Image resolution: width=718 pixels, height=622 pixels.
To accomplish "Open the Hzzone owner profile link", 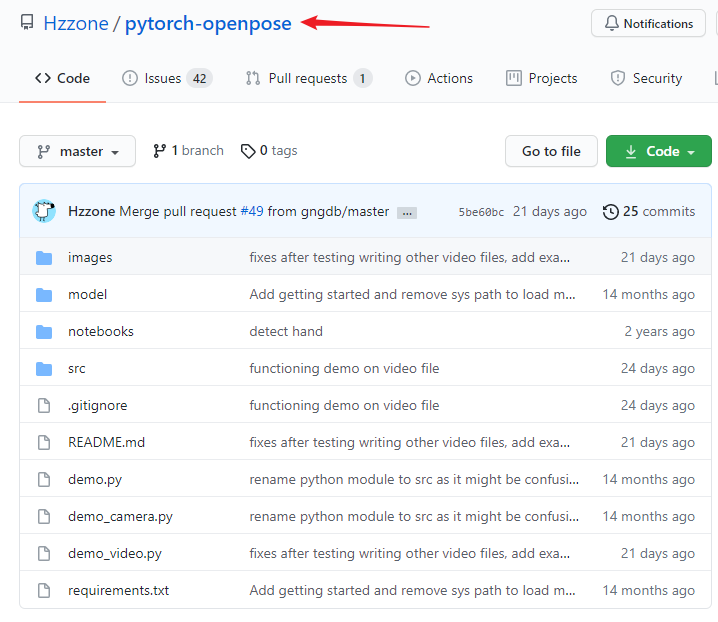I will click(x=76, y=23).
